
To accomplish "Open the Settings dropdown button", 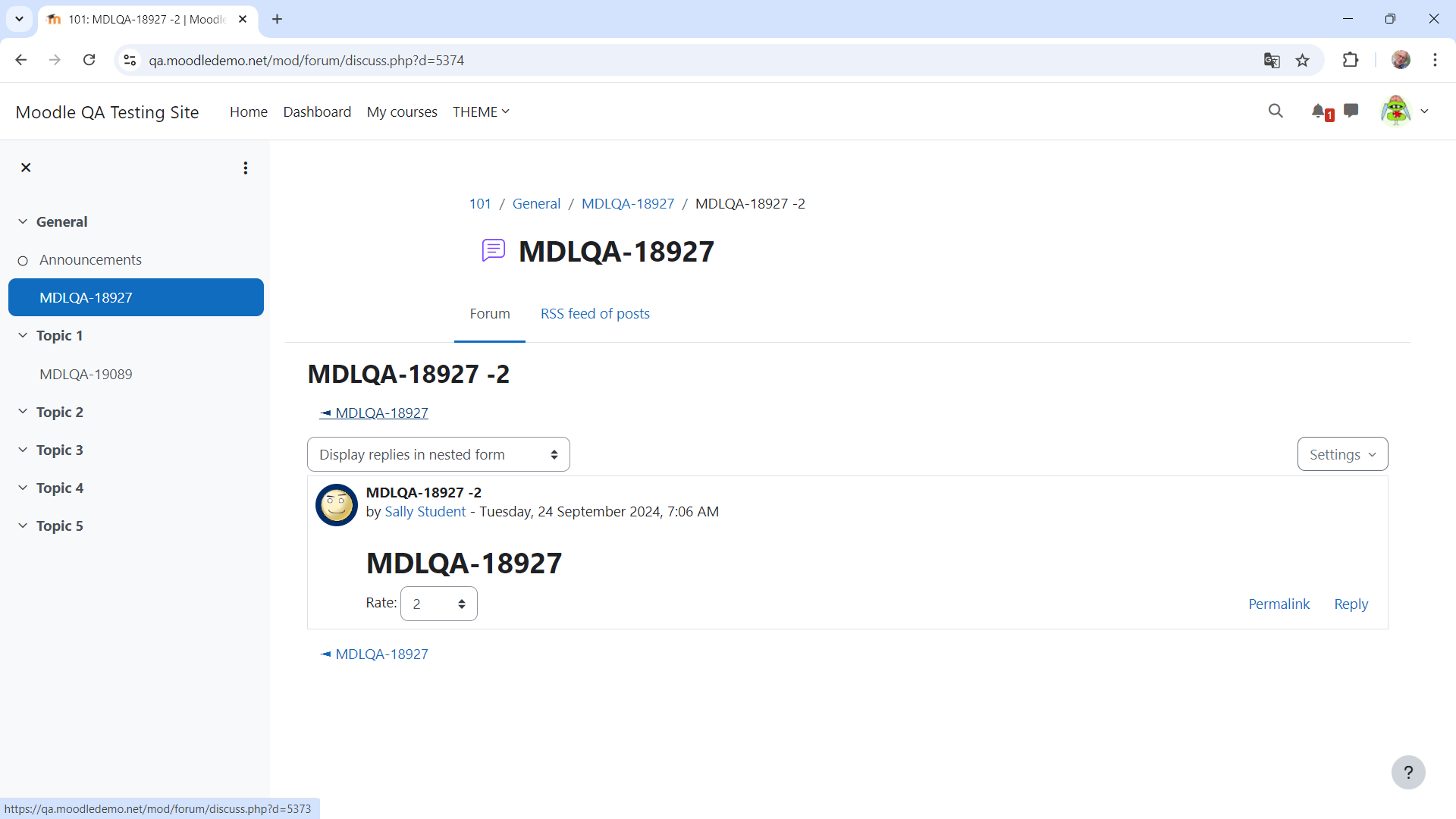I will 1342,454.
